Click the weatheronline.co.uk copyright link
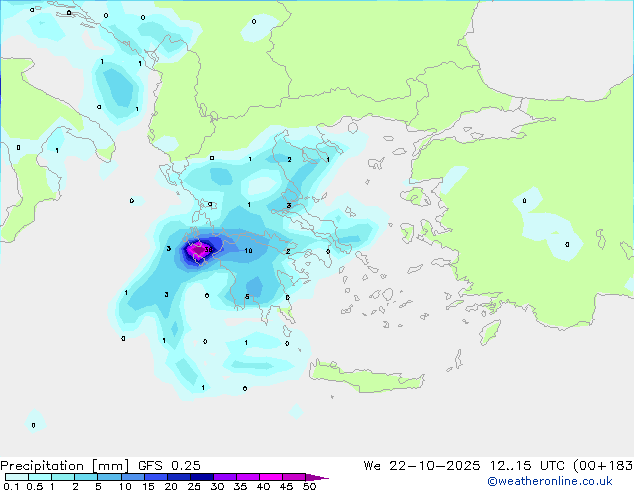Screen dimensions: 634x490 [550, 481]
